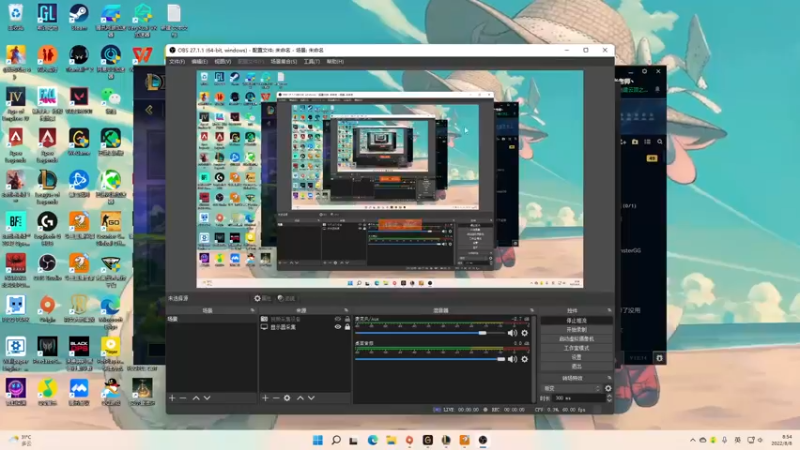
Task: Open Battle.net desktop shortcut
Action: coord(79,184)
